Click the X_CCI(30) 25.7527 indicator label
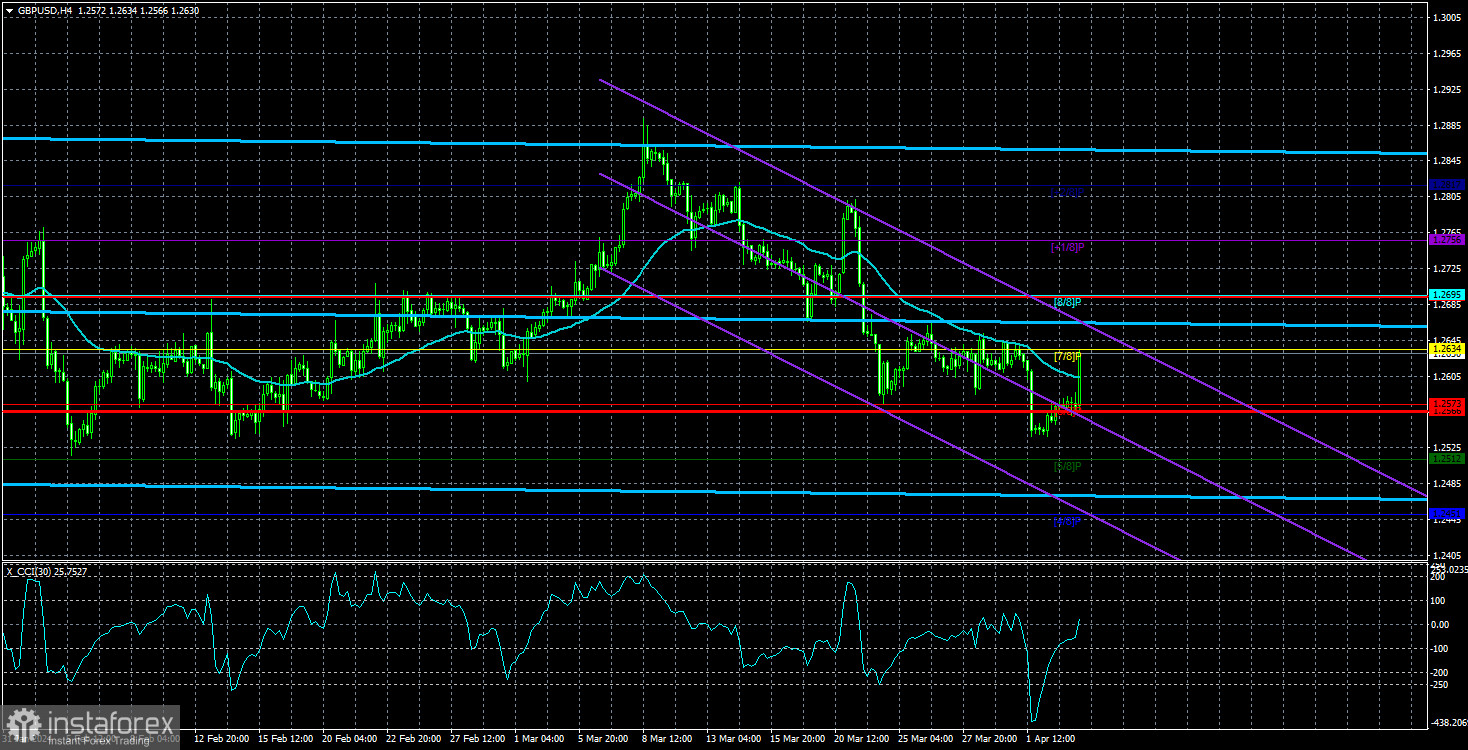The height and width of the screenshot is (750, 1468). 46,571
